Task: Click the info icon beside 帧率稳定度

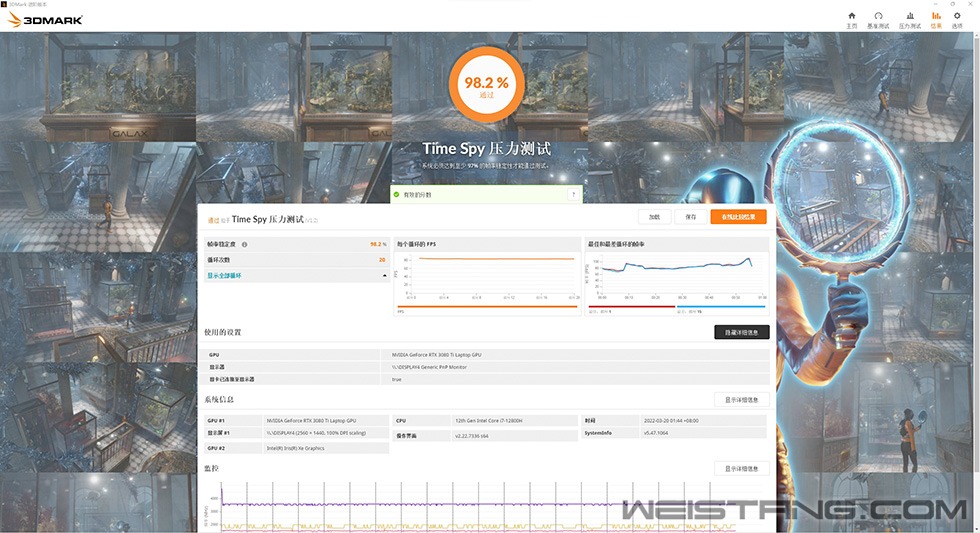Action: point(244,244)
